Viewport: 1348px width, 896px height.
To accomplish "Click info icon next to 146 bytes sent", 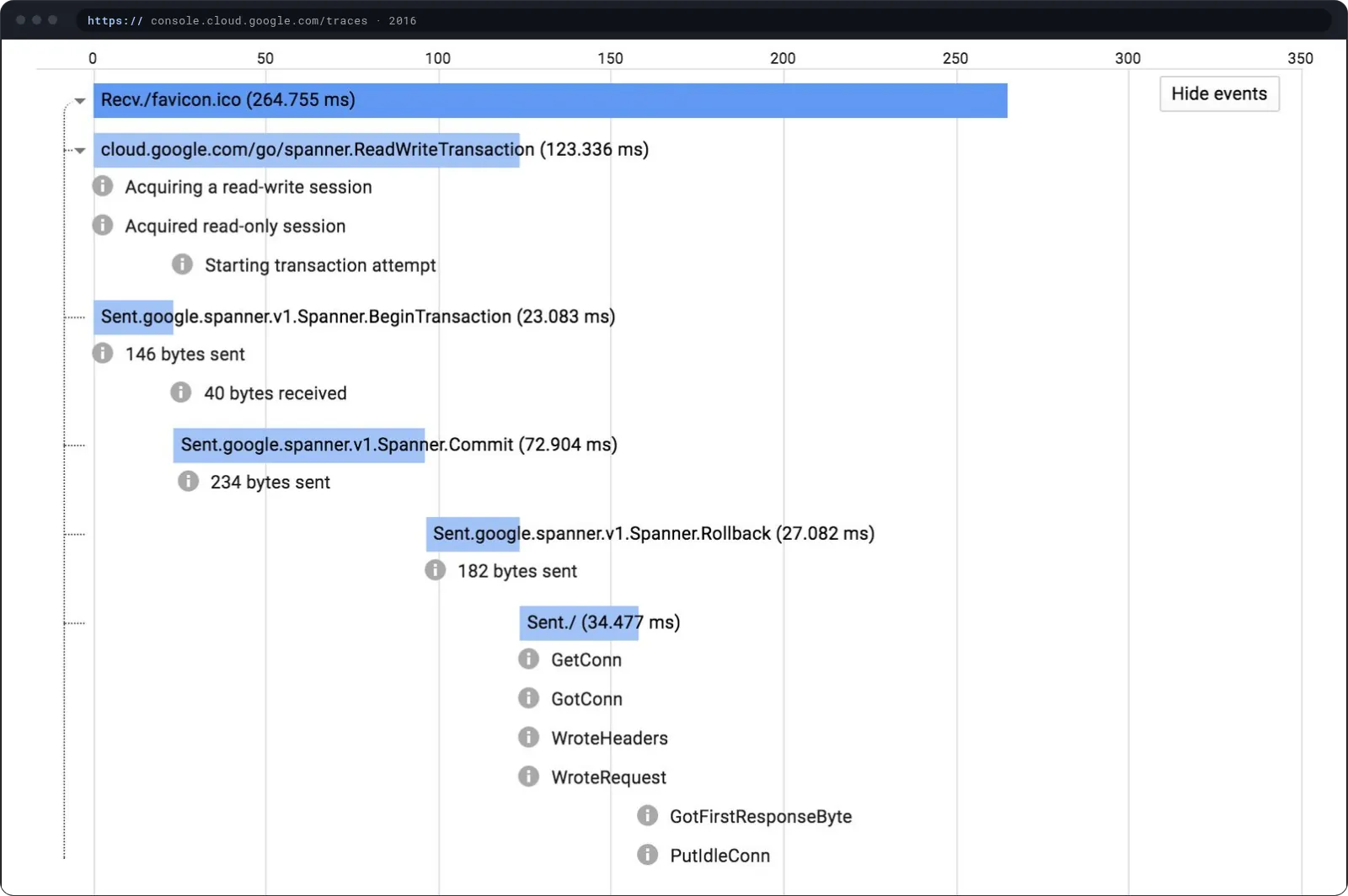I will coord(103,353).
